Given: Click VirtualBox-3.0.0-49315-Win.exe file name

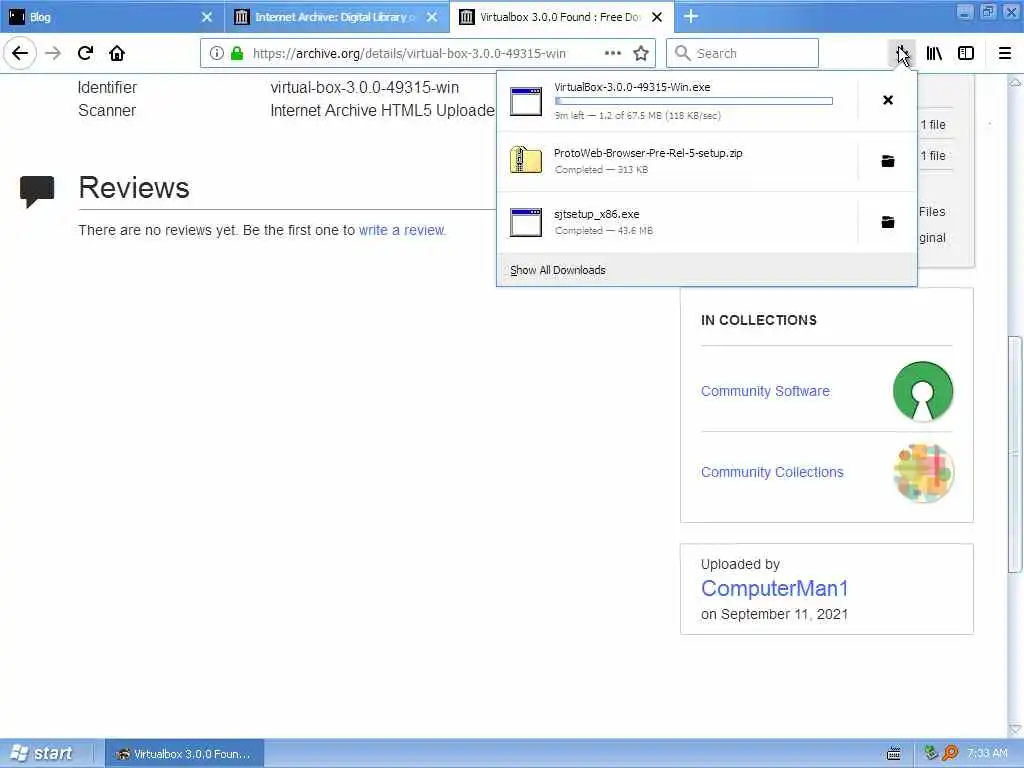Looking at the screenshot, I should (x=632, y=87).
